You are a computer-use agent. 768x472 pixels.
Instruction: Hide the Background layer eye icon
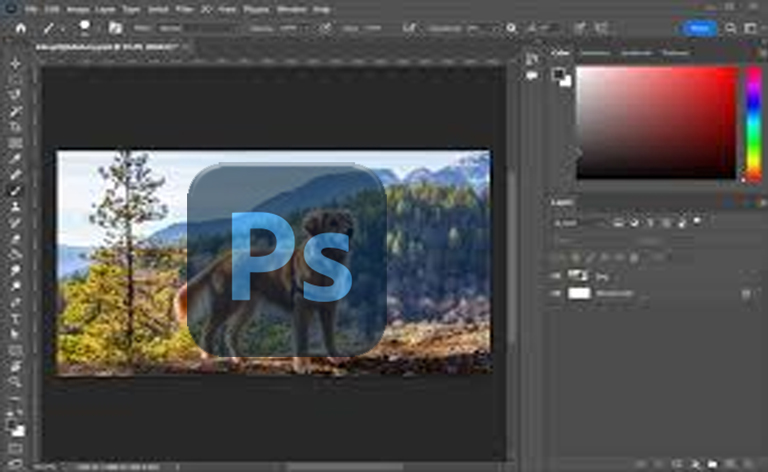tap(556, 293)
